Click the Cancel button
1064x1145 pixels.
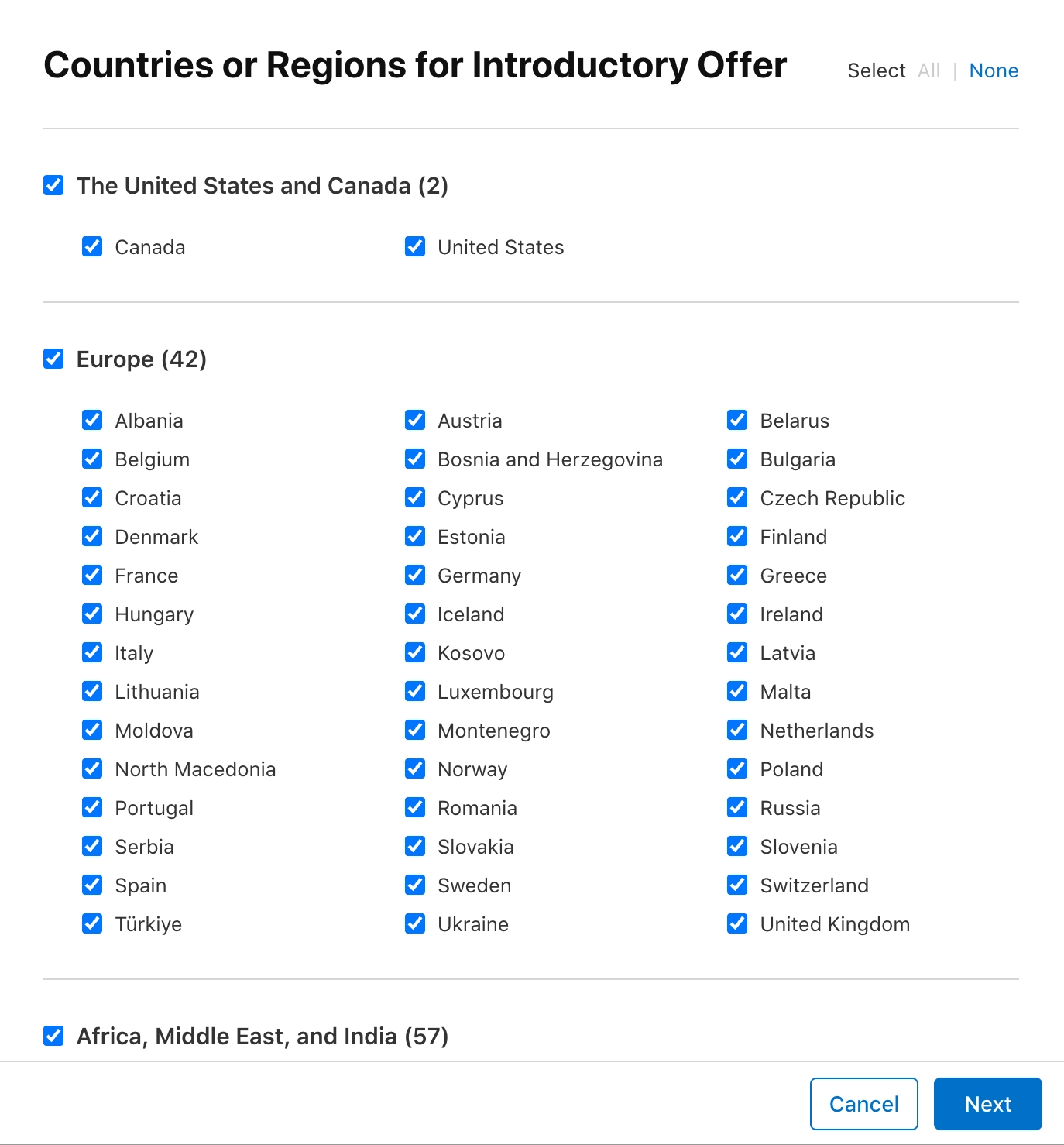click(x=863, y=1104)
